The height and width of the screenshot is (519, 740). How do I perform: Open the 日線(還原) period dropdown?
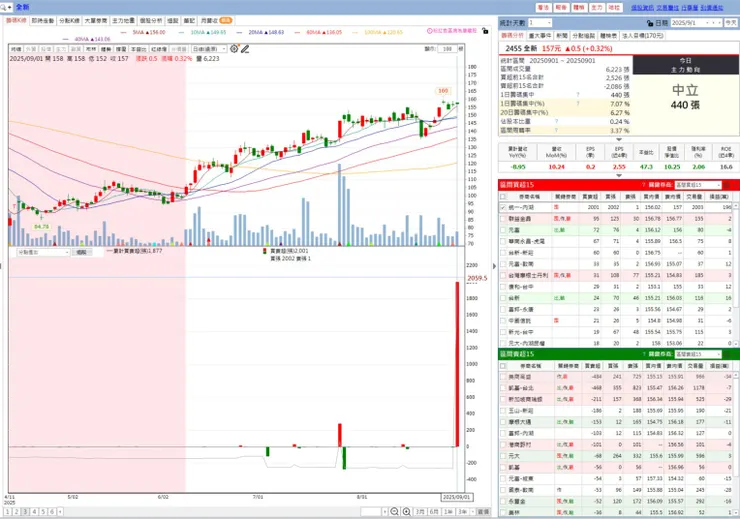209,49
